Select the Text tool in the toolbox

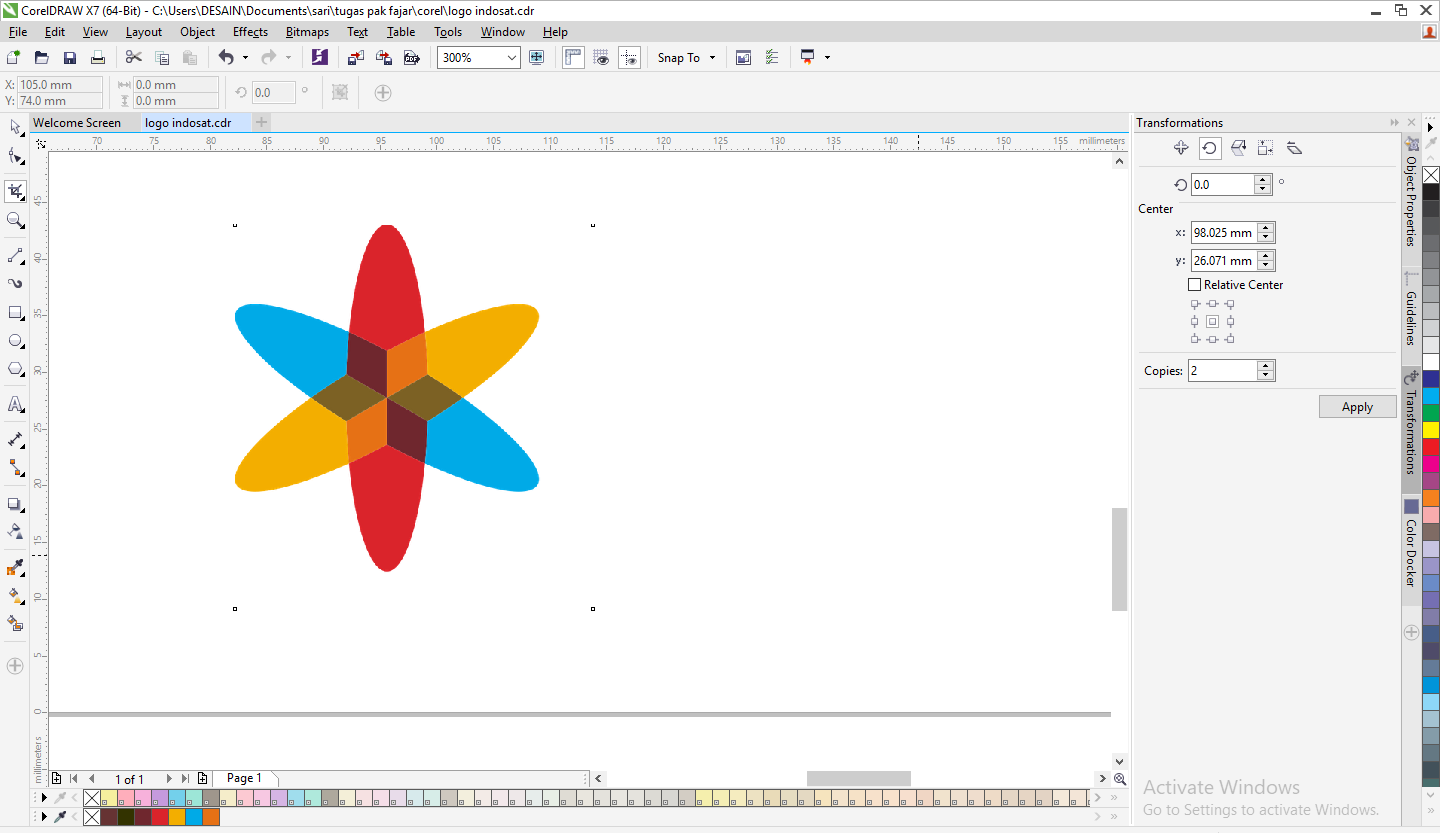click(x=15, y=405)
